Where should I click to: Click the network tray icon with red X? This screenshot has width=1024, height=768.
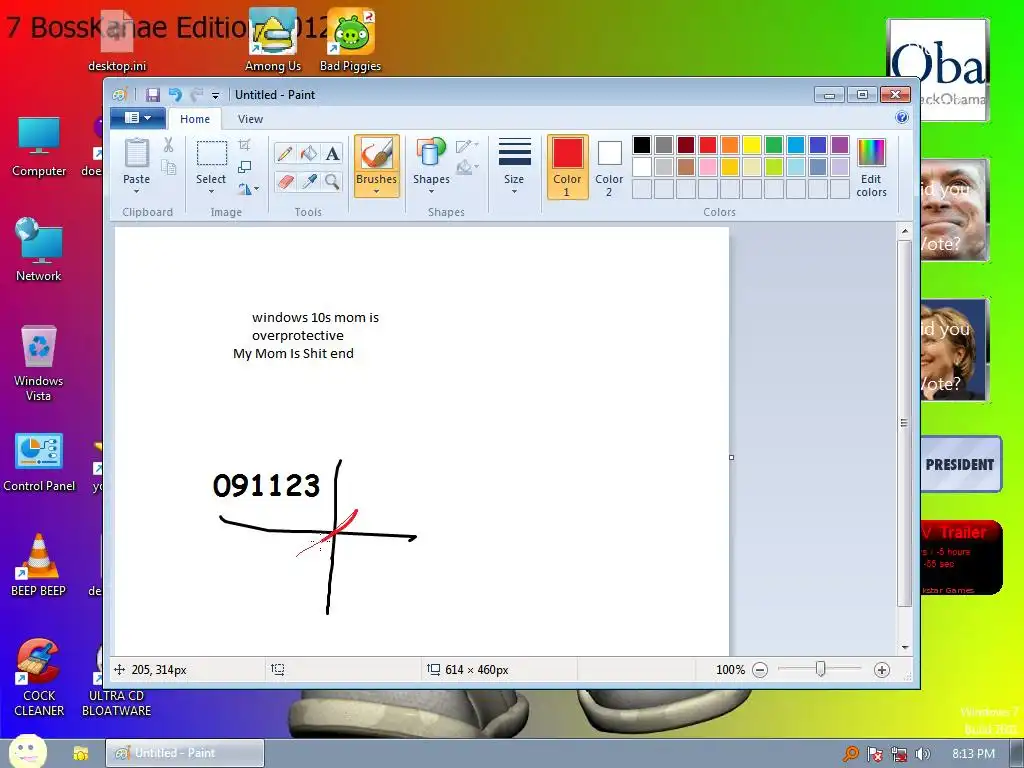point(899,754)
